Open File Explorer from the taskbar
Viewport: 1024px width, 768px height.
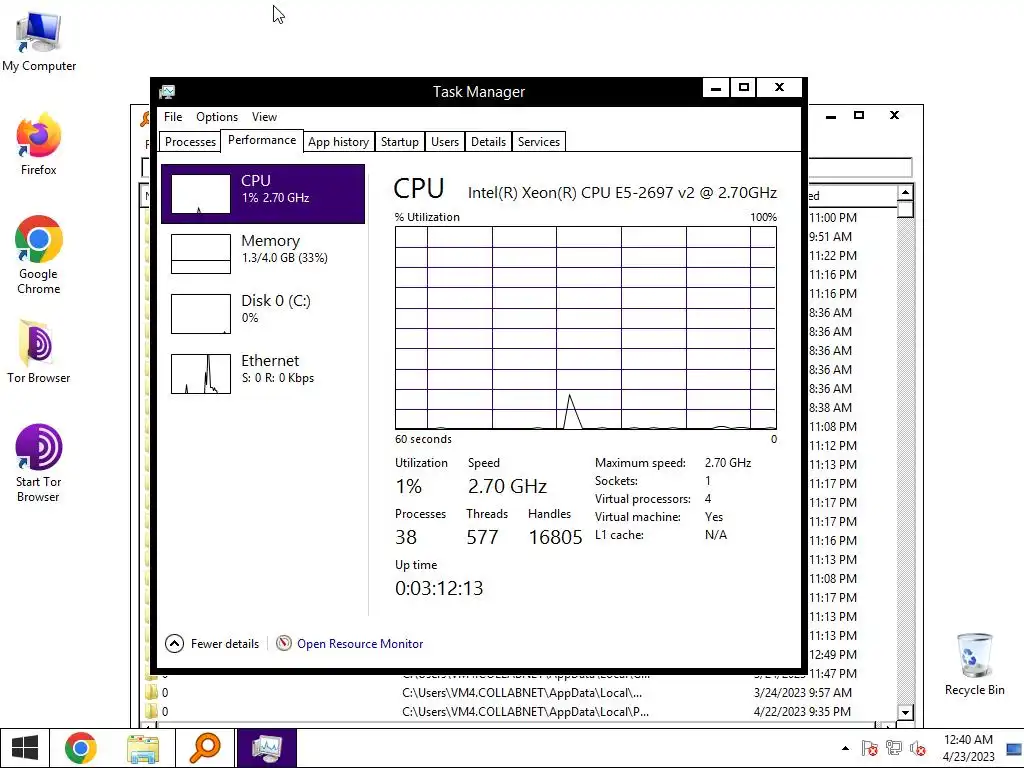pos(143,748)
